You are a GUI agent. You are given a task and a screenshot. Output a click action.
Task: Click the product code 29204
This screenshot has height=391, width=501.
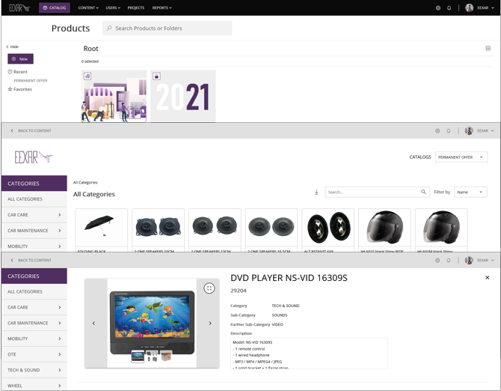pyautogui.click(x=238, y=291)
